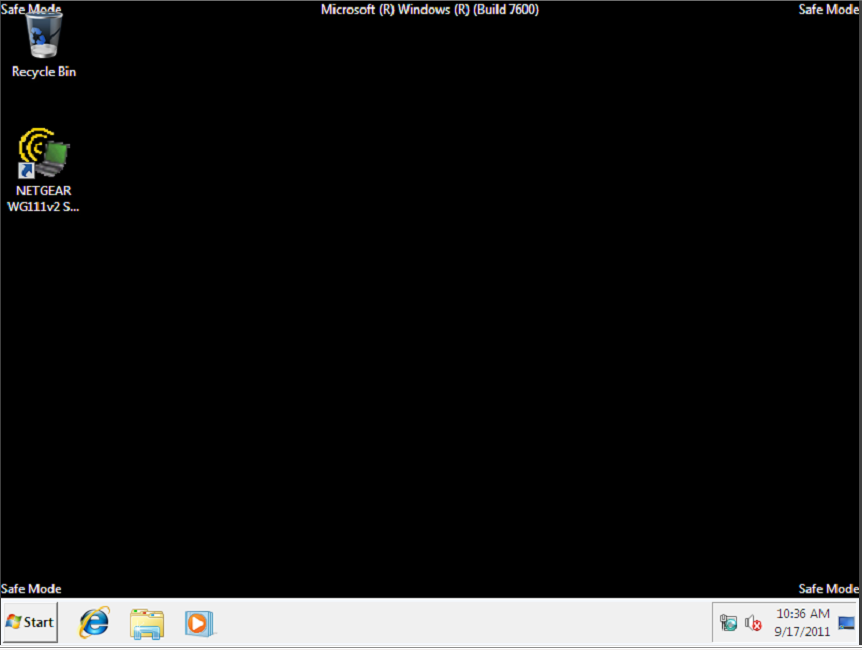Open the clock showing 10:36 AM
The width and height of the screenshot is (862, 650).
coord(803,614)
